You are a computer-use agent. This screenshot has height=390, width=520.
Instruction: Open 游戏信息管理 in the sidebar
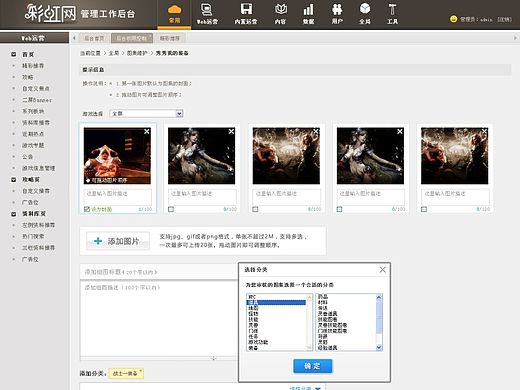click(38, 168)
